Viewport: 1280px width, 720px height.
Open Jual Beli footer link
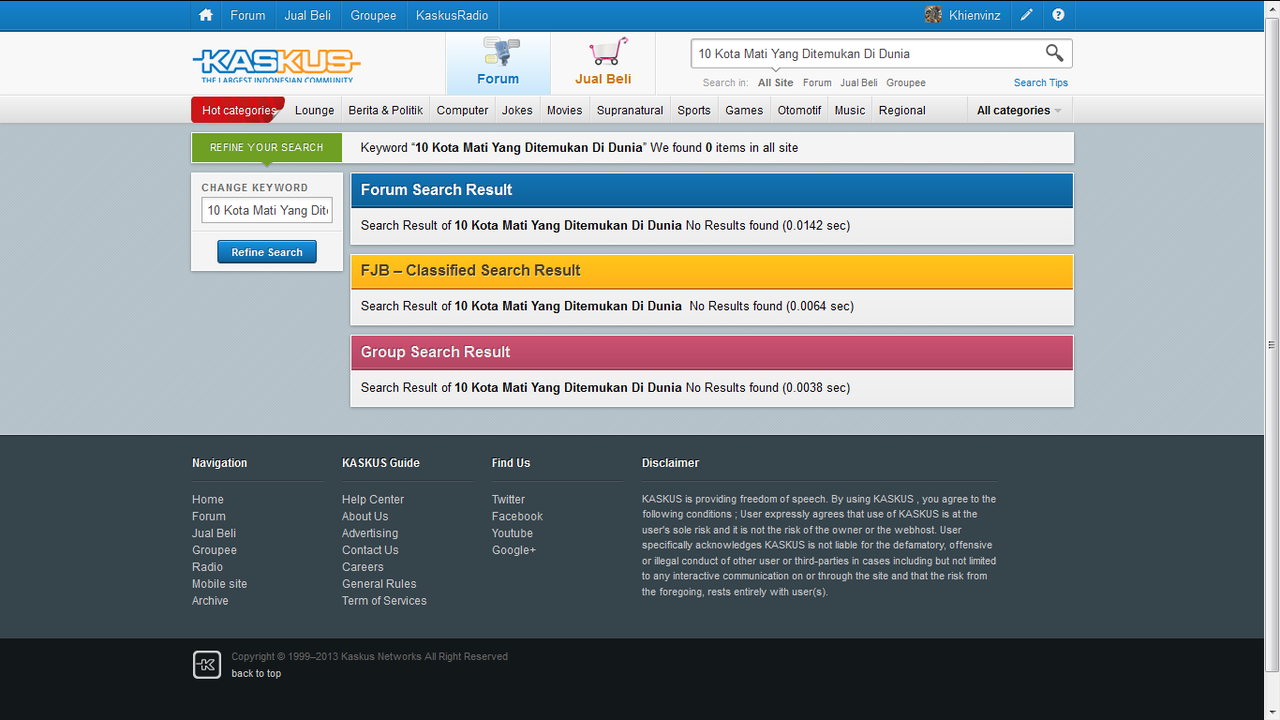click(x=214, y=534)
